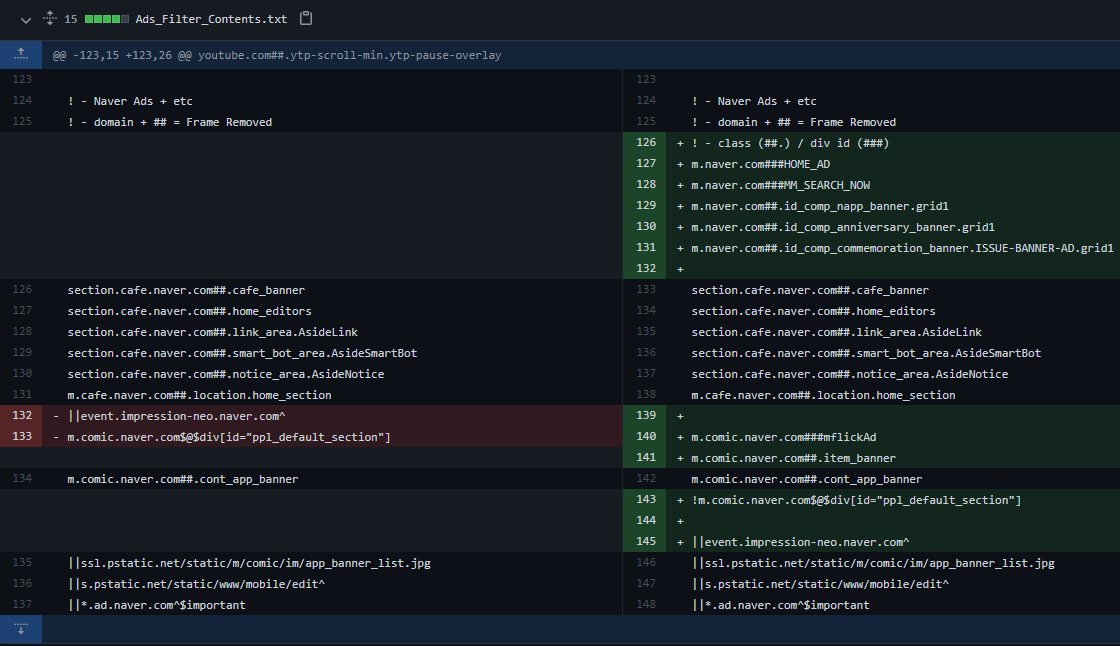Click added line m.naver.com###MM_SEARCH_NOW
The height and width of the screenshot is (646, 1120).
click(x=781, y=185)
